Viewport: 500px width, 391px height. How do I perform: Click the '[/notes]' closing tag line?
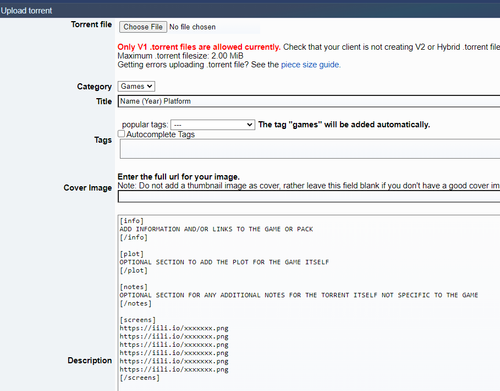[136, 303]
